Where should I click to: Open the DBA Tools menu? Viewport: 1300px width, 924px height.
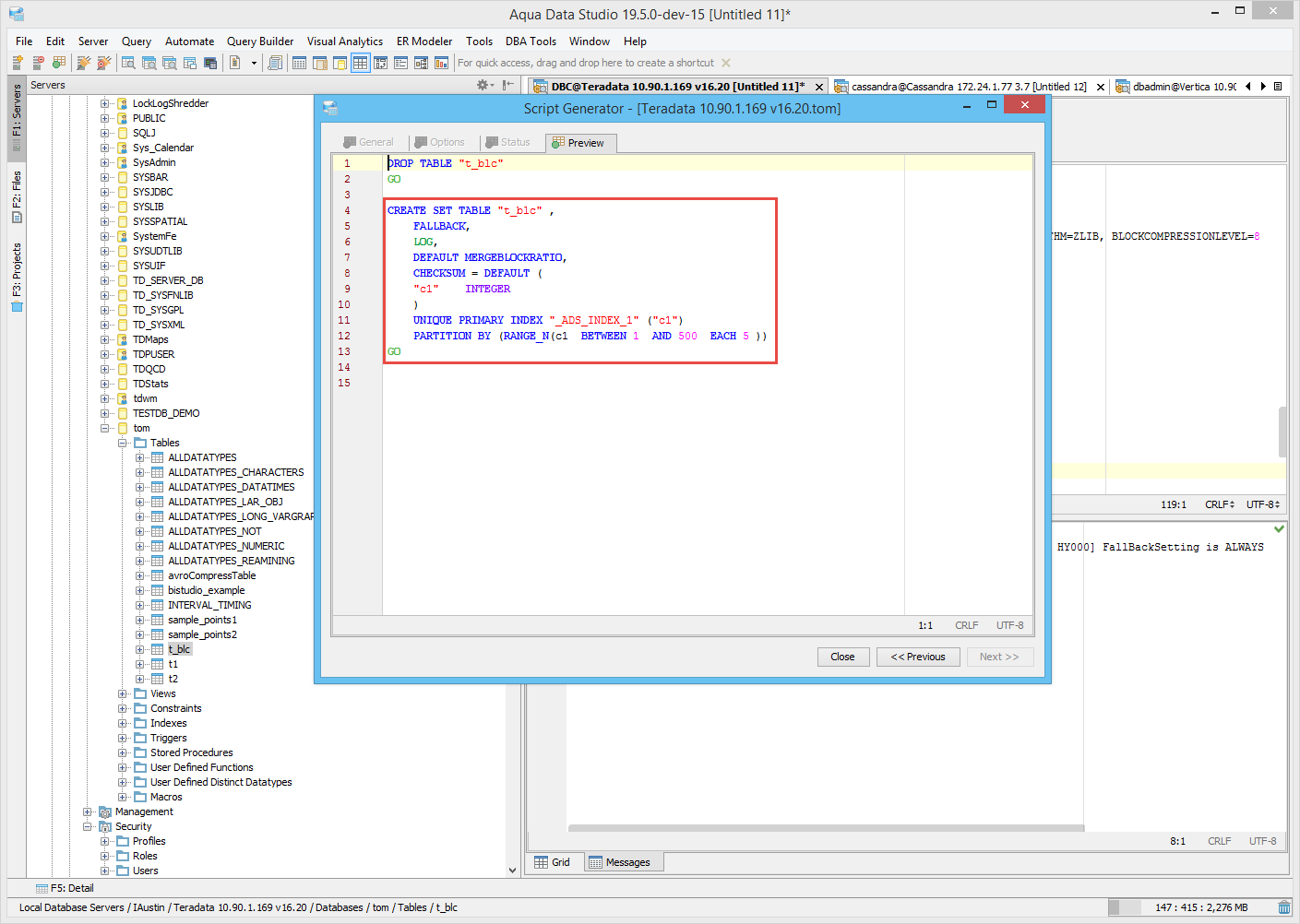(x=531, y=41)
